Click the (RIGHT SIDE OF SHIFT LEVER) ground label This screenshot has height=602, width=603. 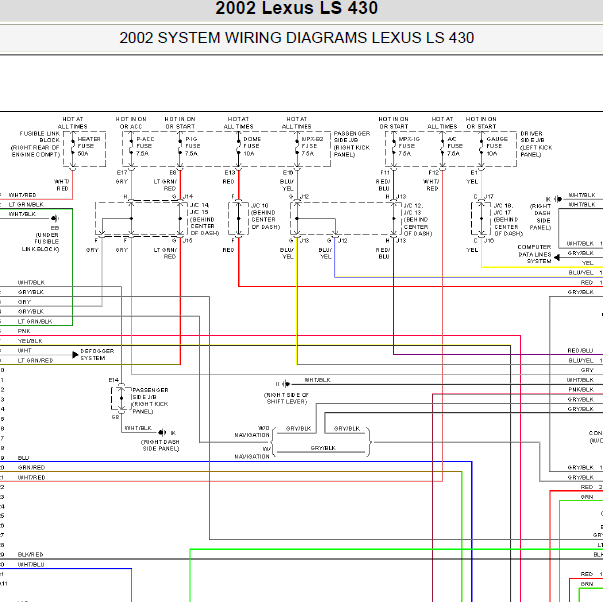[x=286, y=398]
